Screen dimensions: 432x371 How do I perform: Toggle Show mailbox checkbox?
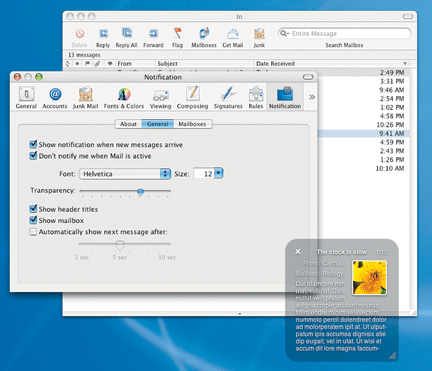pyautogui.click(x=33, y=220)
